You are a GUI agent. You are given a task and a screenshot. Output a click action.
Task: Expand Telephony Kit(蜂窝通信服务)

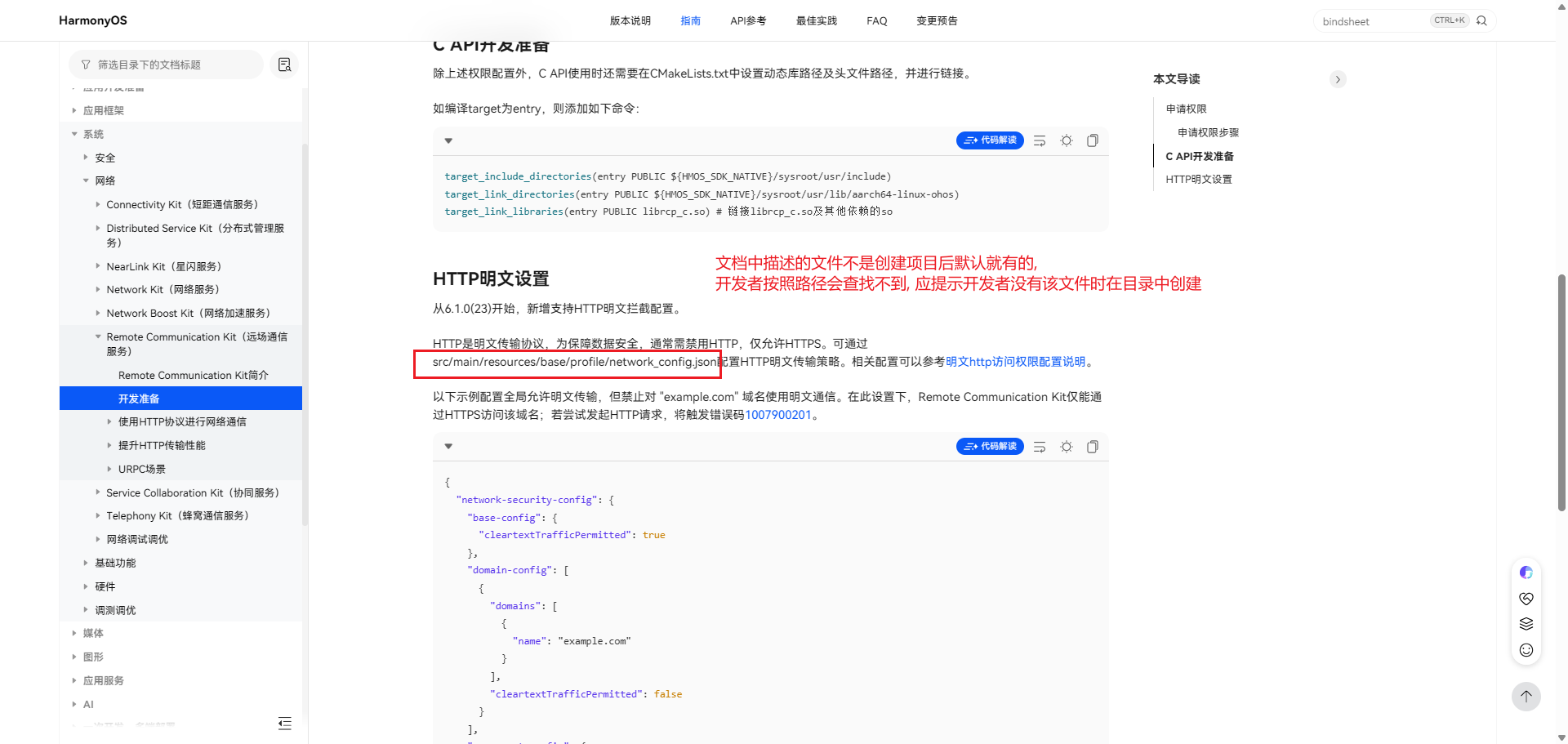coord(98,516)
